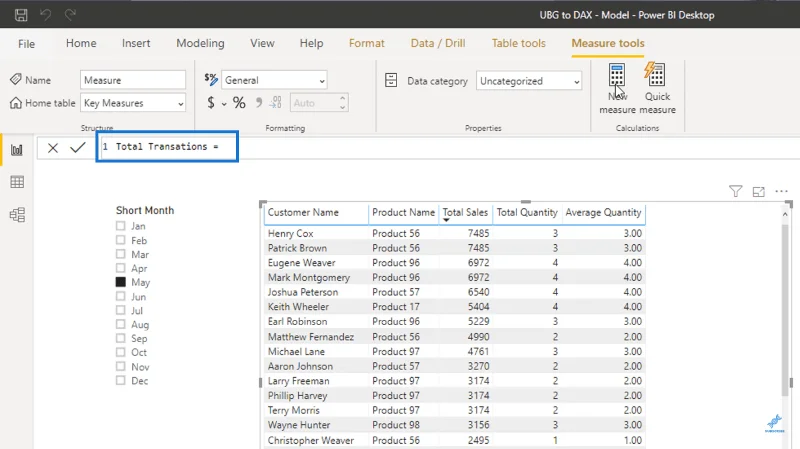Check the Oct month checkbox
The width and height of the screenshot is (800, 449).
[120, 352]
